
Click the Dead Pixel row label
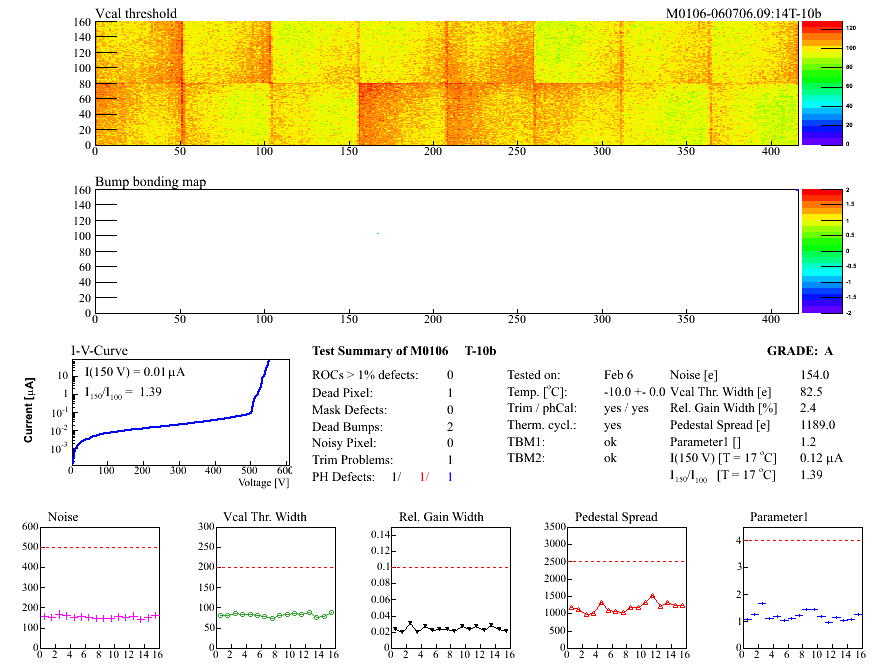[340, 392]
